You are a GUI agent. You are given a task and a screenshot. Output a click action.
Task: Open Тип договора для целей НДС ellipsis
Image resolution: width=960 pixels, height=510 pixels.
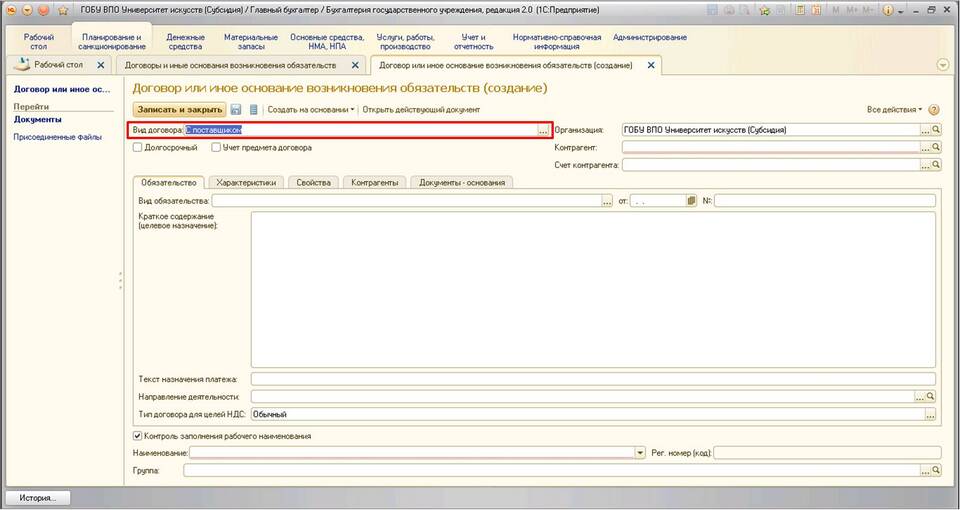tap(931, 414)
